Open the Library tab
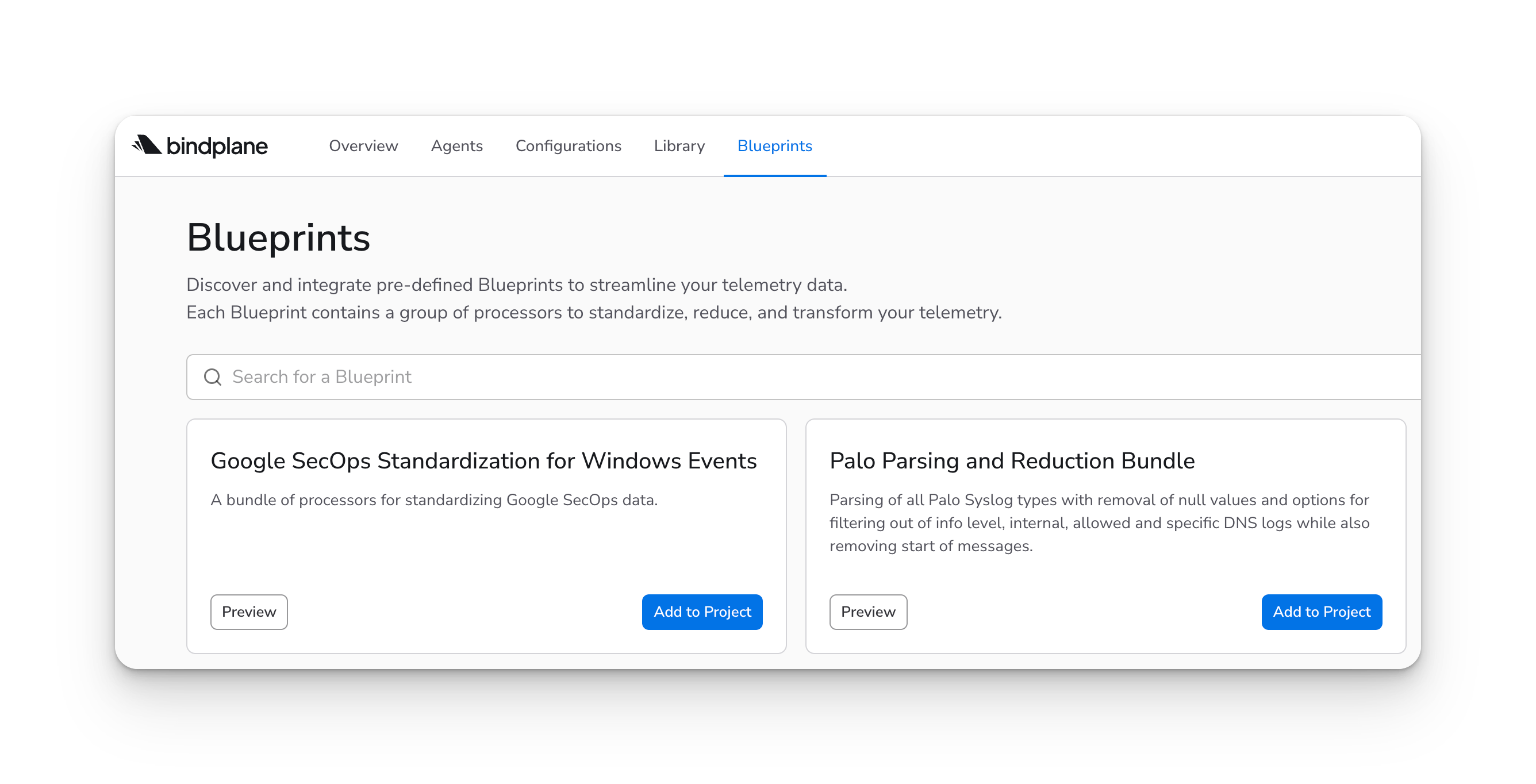Image resolution: width=1536 pixels, height=784 pixels. (x=679, y=146)
